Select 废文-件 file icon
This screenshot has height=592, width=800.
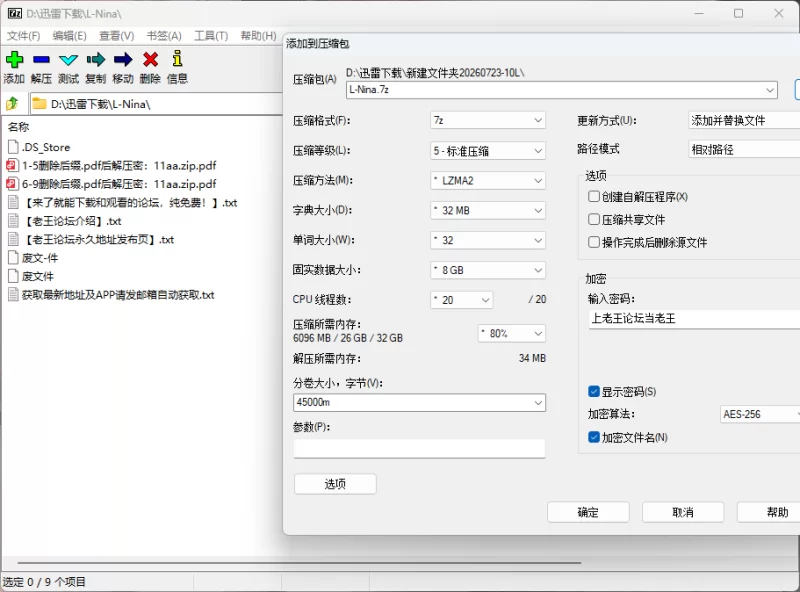[x=13, y=258]
